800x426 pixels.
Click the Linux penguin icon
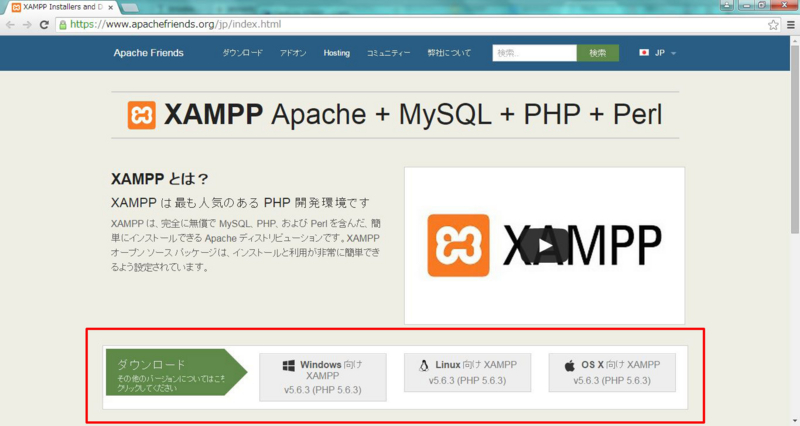pyautogui.click(x=424, y=365)
